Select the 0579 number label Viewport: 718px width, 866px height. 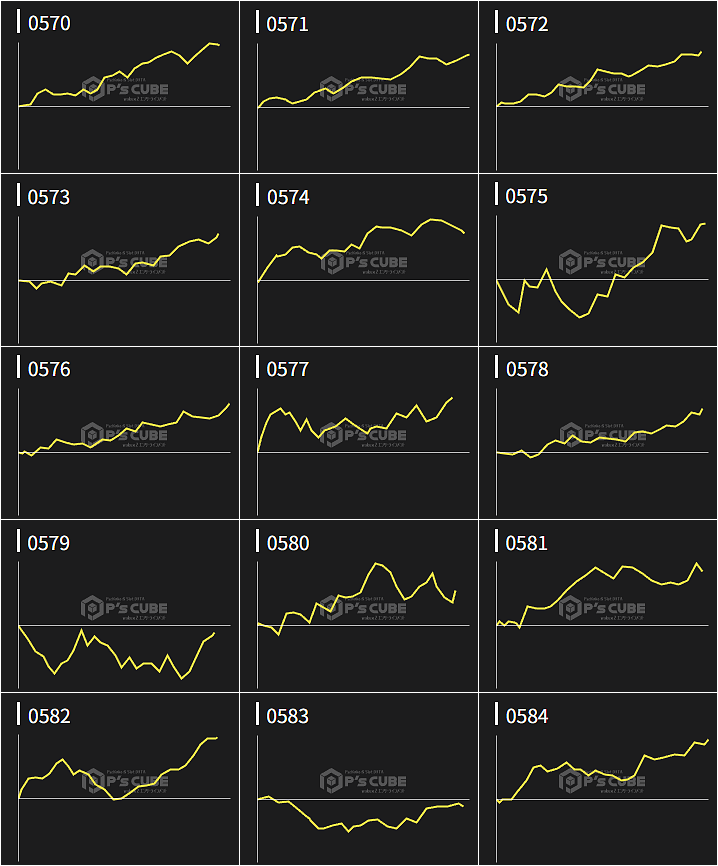pyautogui.click(x=49, y=543)
